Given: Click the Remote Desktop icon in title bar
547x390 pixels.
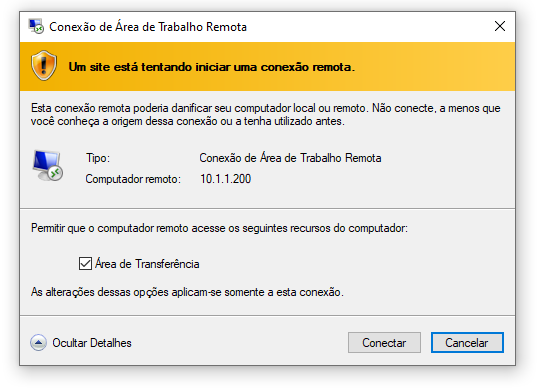Looking at the screenshot, I should (36, 27).
